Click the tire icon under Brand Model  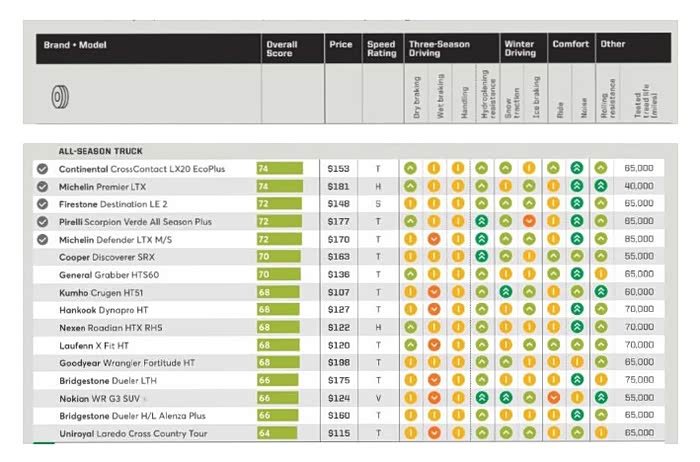pyautogui.click(x=60, y=97)
